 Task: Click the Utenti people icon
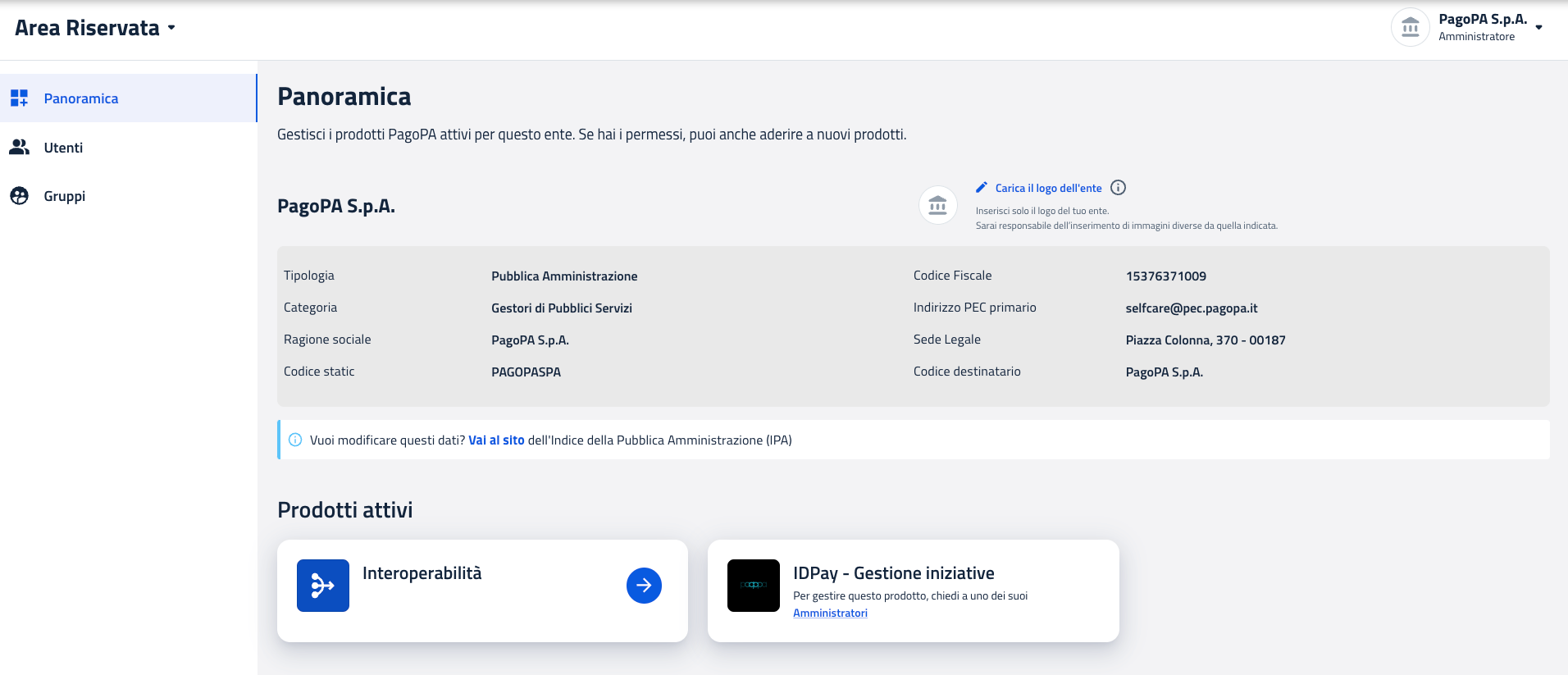(20, 148)
